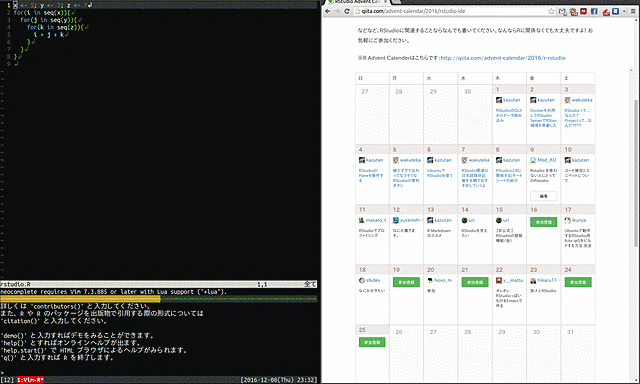Click the 'rstudio.R' Vim status line
640x384 pixels.
[x=158, y=284]
